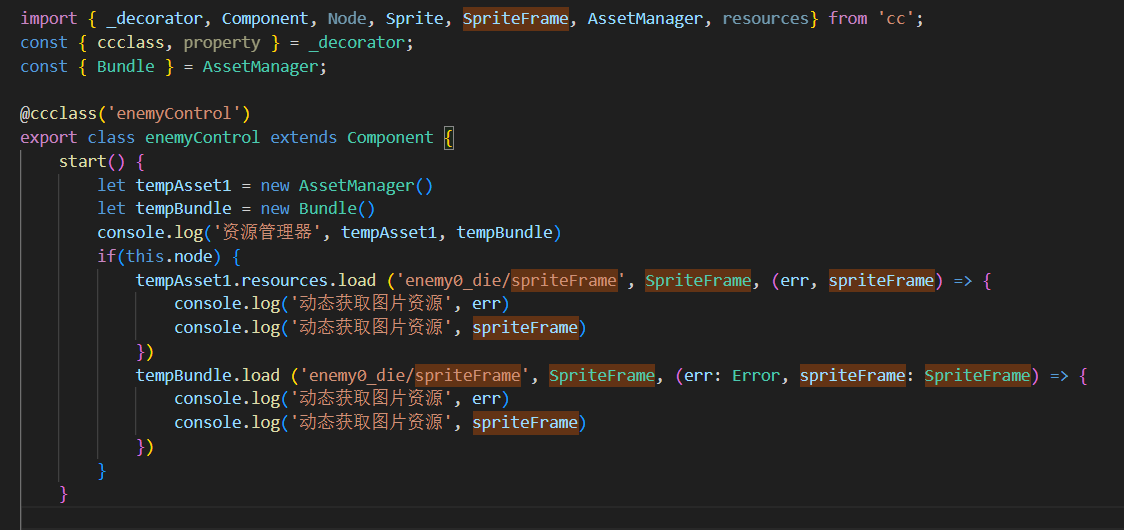Click the Error type annotation
This screenshot has width=1124, height=530.
(756, 375)
